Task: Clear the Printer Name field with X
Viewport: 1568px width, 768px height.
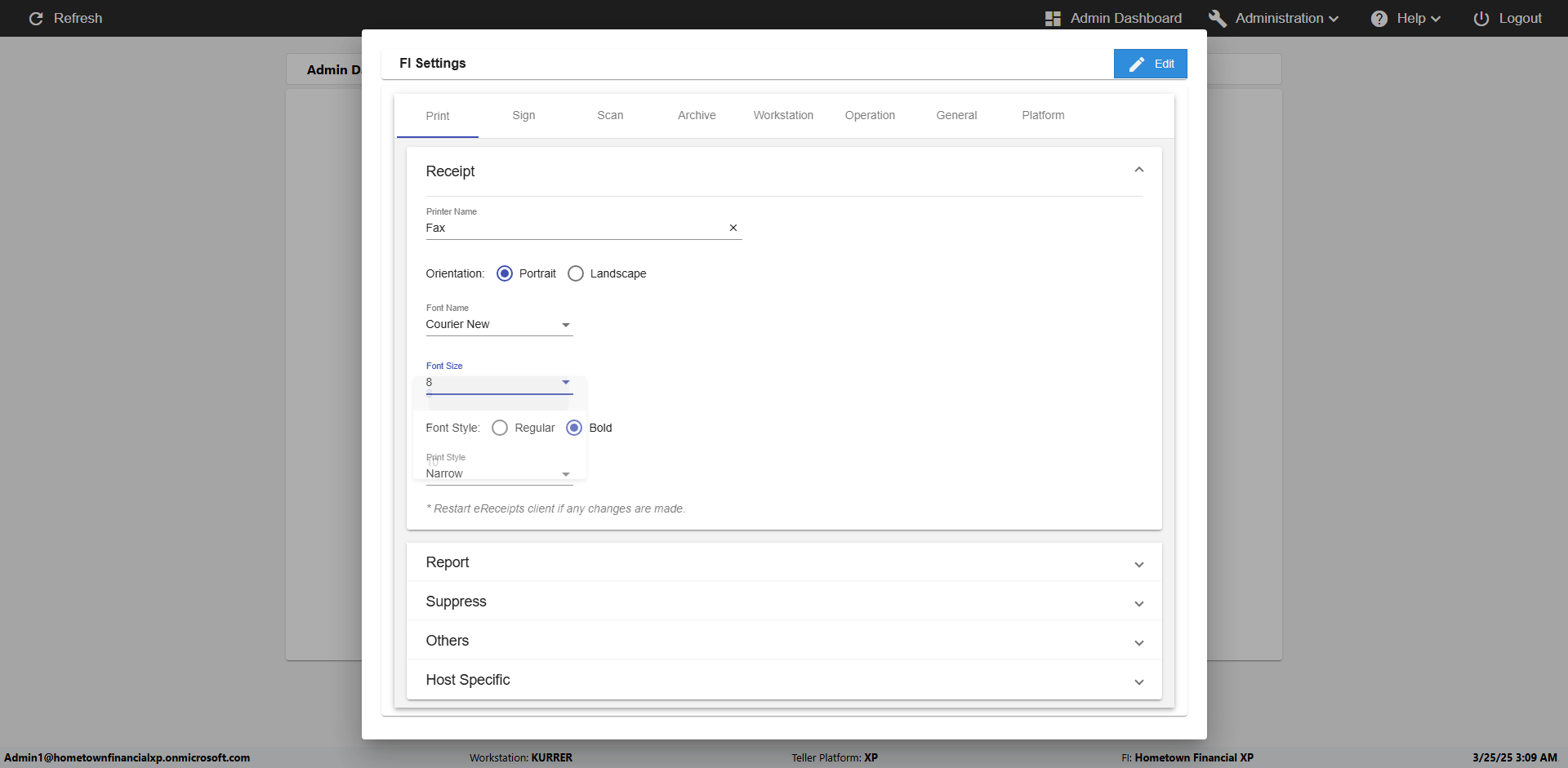Action: 733,229
